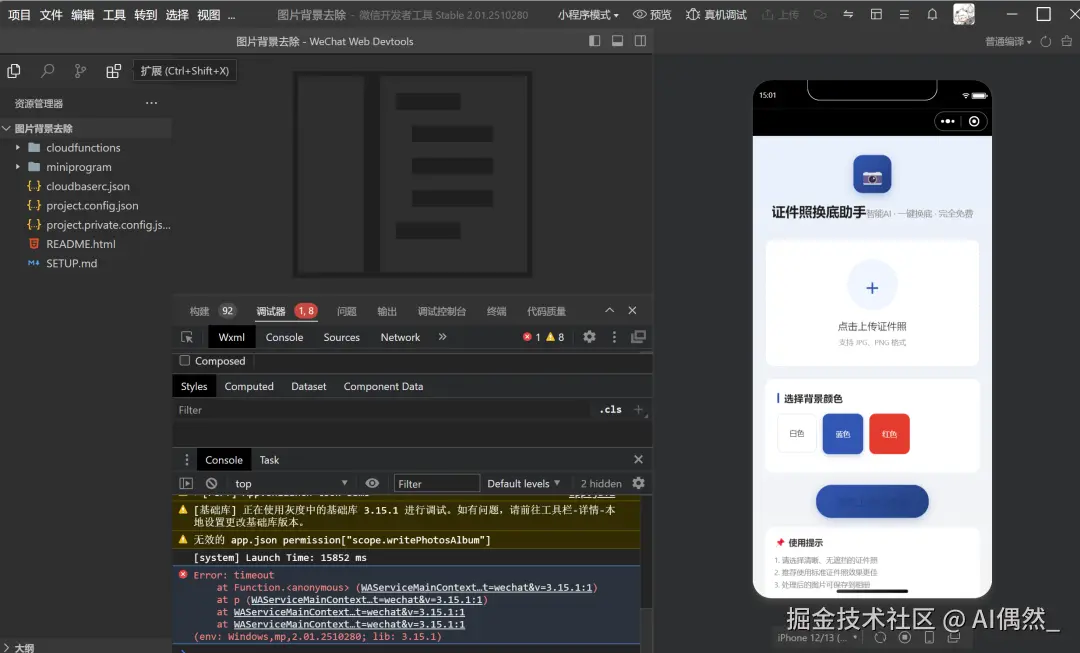Toggle the .cls element classes button
Screen dimensions: 1080x653
click(610, 409)
